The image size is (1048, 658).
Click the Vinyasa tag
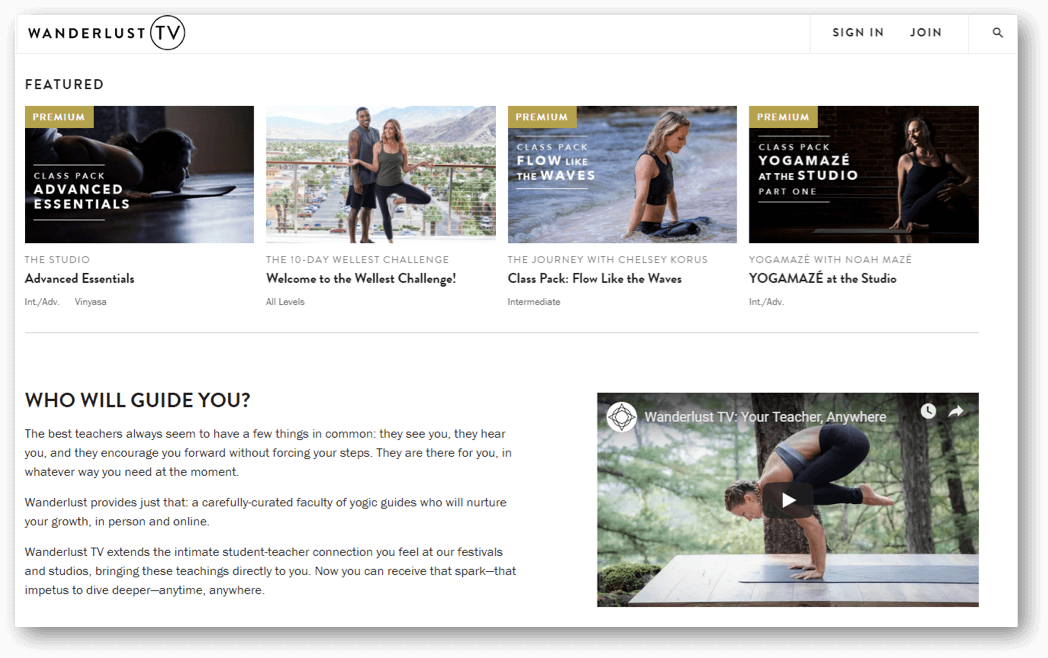click(x=91, y=302)
